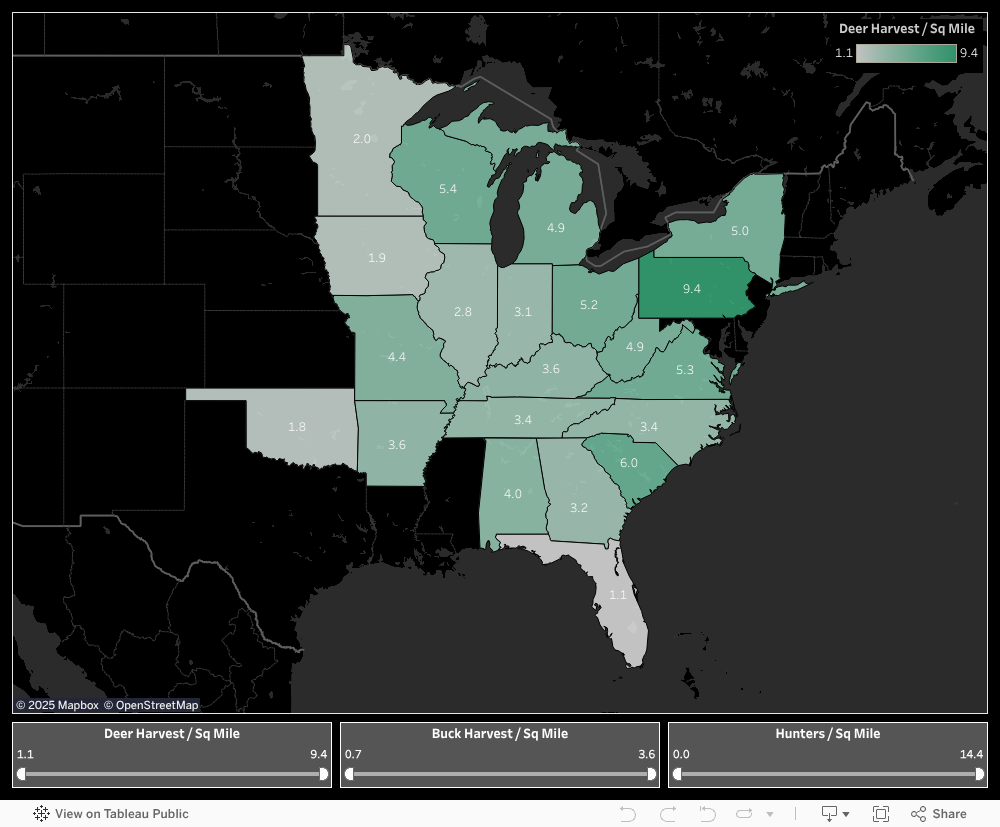1000x827 pixels.
Task: Click the Undo arrow icon
Action: pyautogui.click(x=627, y=814)
